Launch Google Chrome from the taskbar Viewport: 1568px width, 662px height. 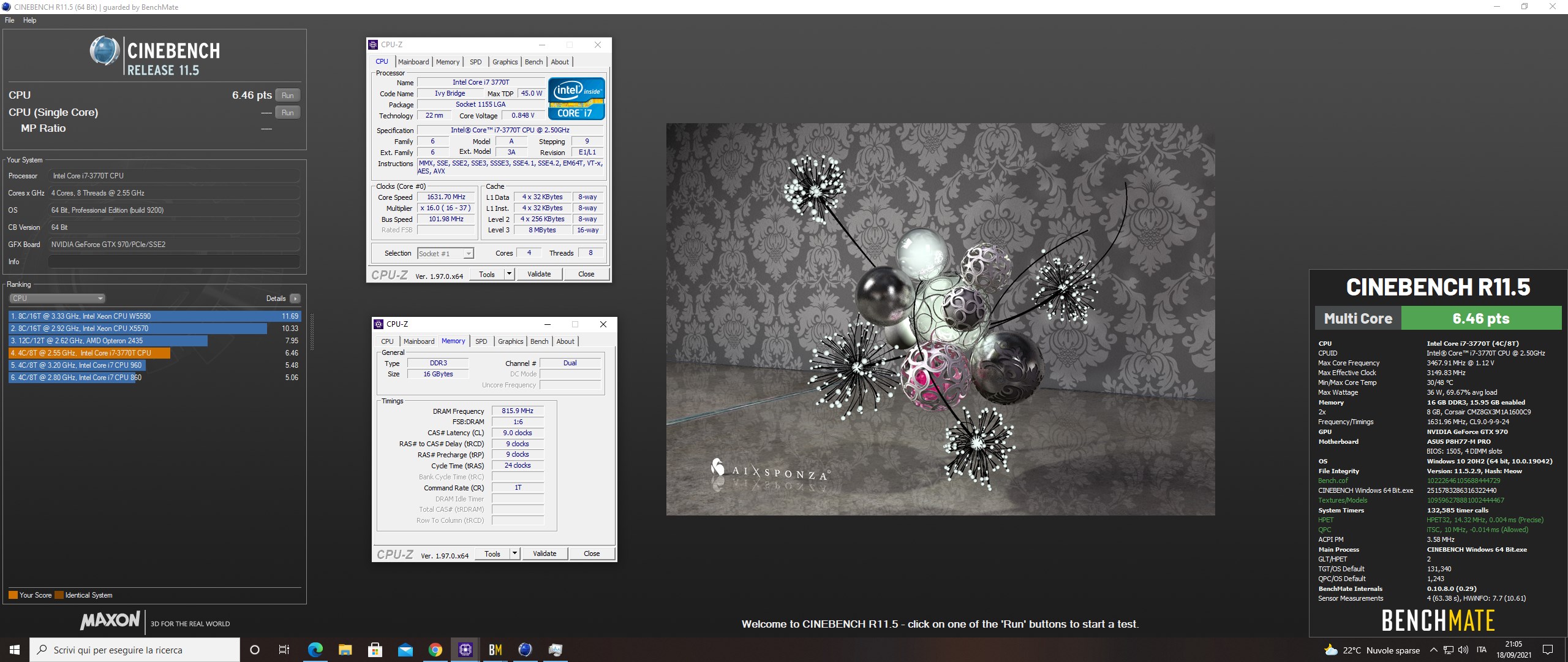pos(435,650)
